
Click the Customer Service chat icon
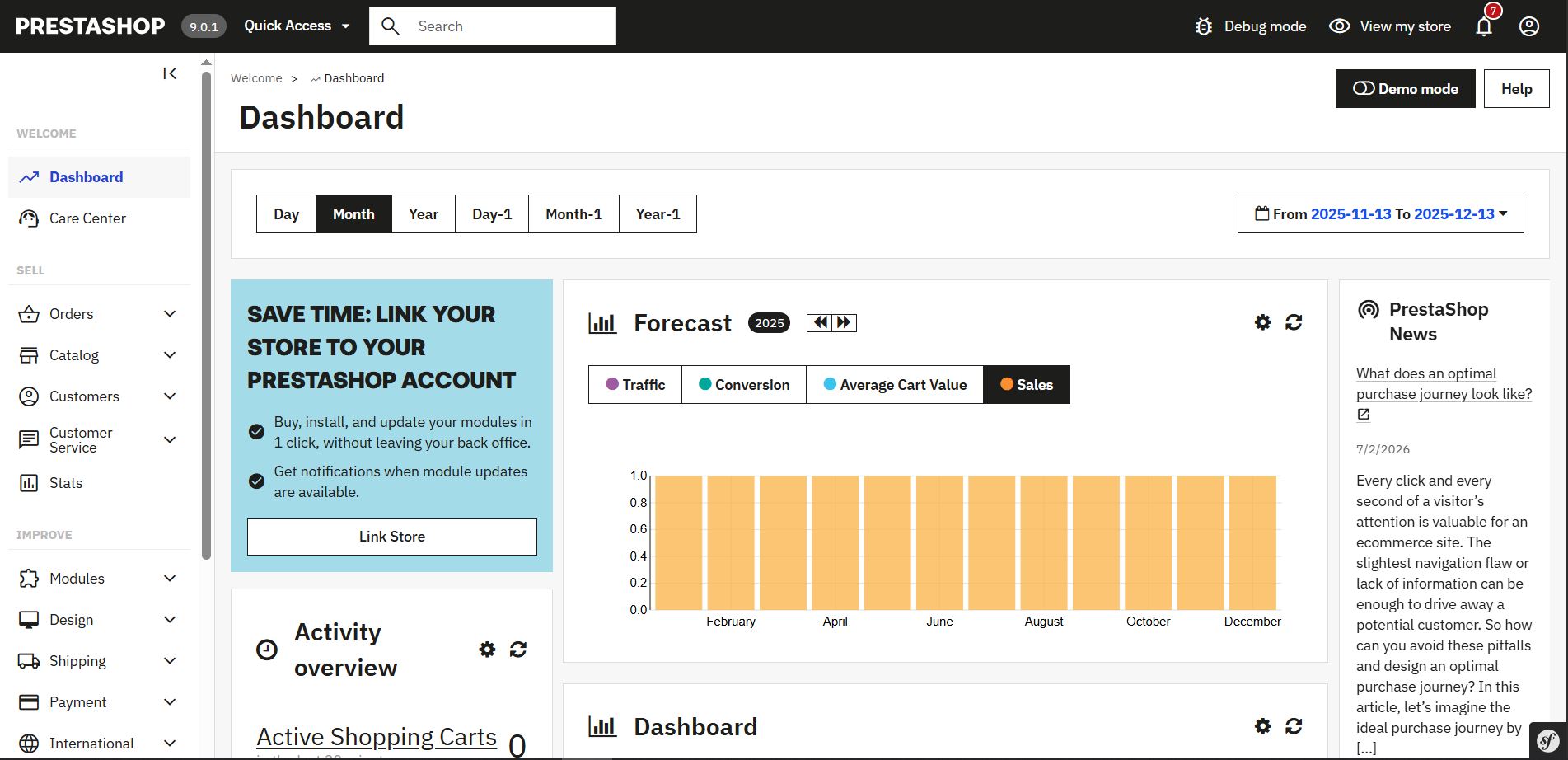[x=29, y=439]
